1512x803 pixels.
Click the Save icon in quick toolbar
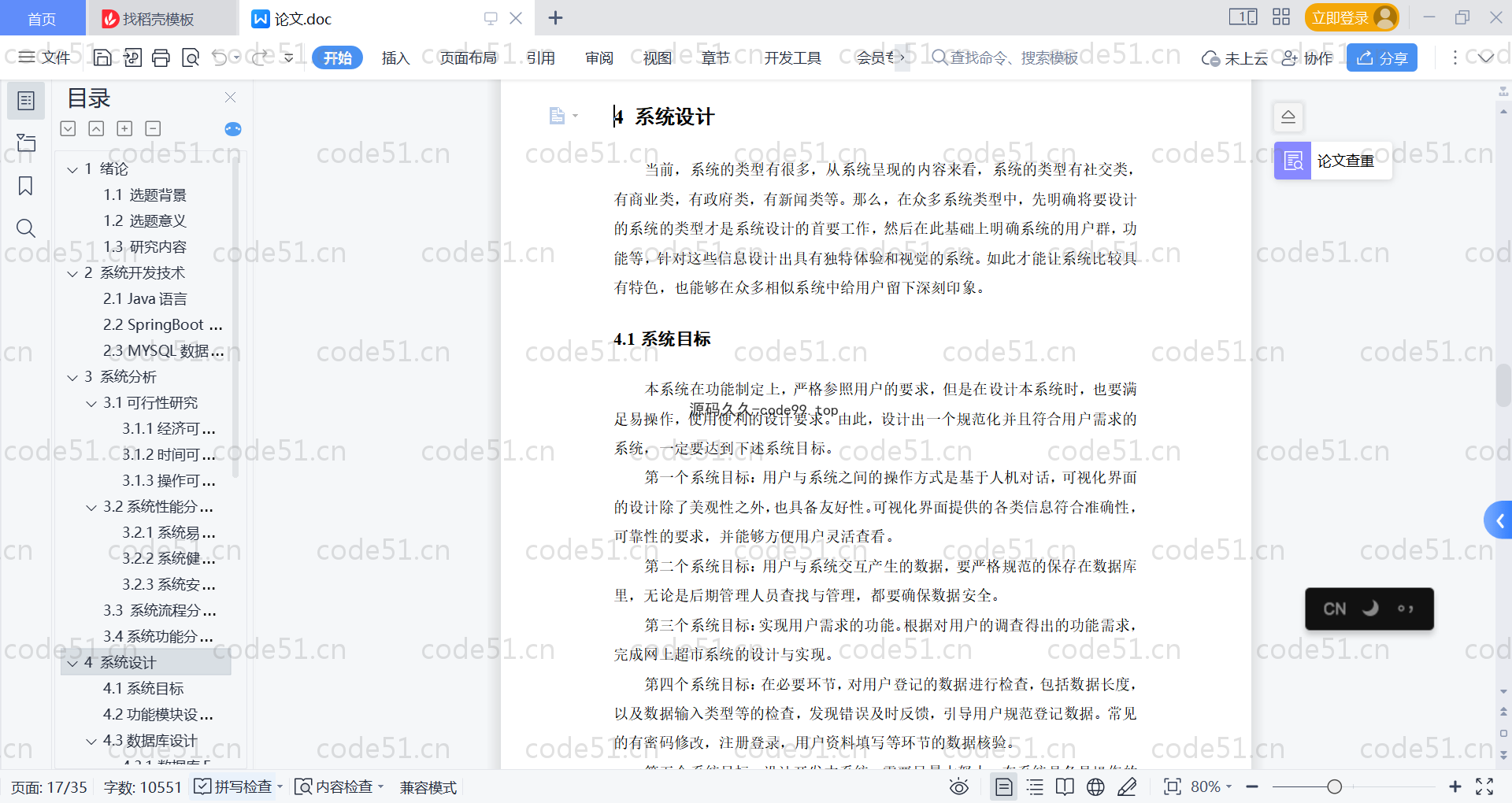(x=102, y=57)
